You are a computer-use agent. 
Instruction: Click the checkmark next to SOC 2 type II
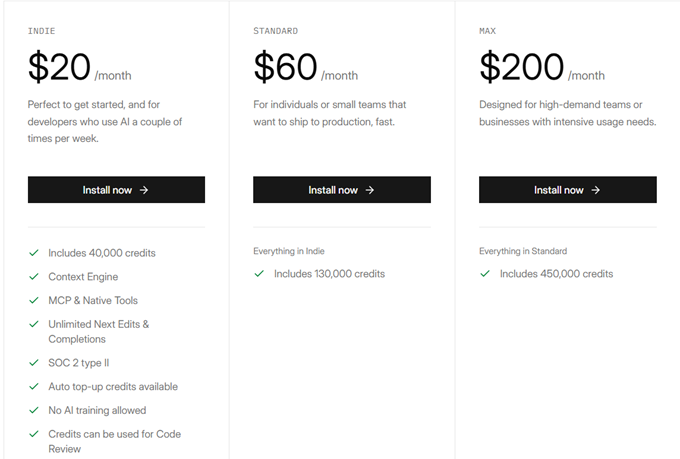pyautogui.click(x=34, y=362)
